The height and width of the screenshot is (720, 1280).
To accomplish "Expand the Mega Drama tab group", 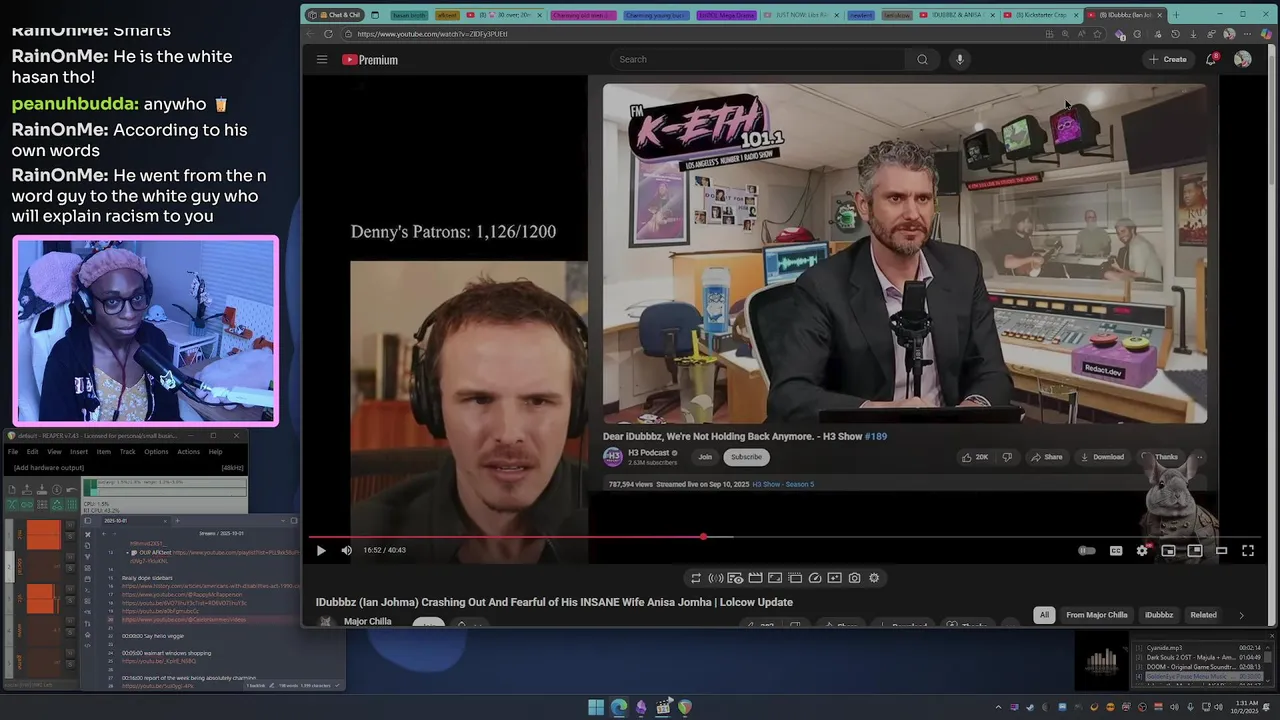I will (x=727, y=15).
